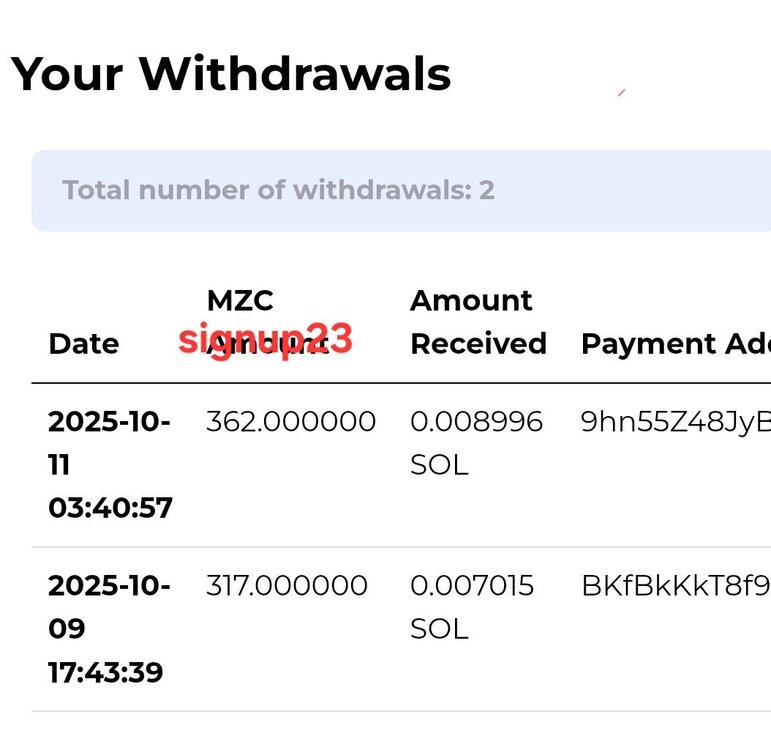This screenshot has height=750, width=771.
Task: Click the 03:40:57 withdrawal time
Action: [110, 508]
